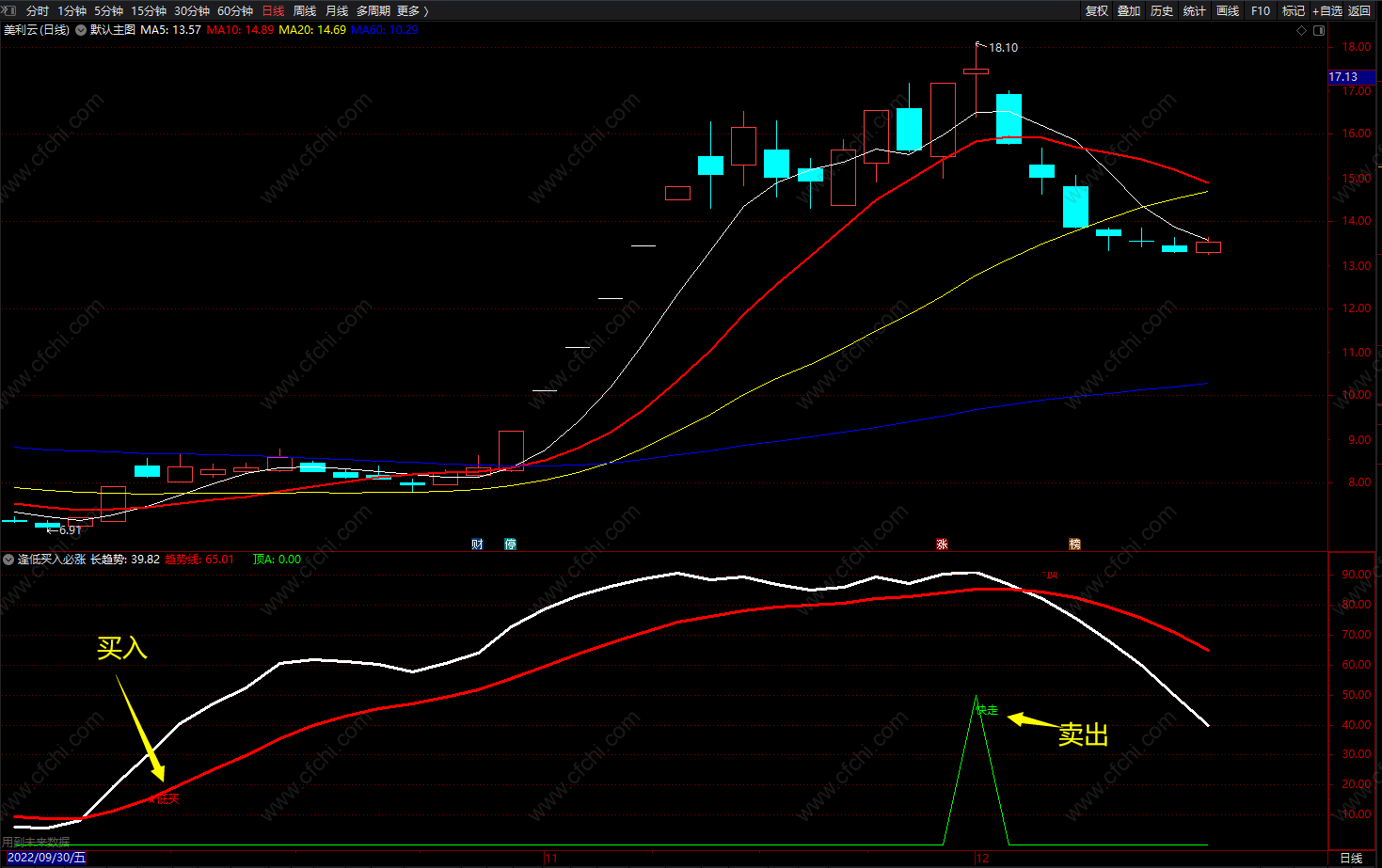Select the 5分钟 period tab
Screen dimensions: 1382x868
coord(108,11)
